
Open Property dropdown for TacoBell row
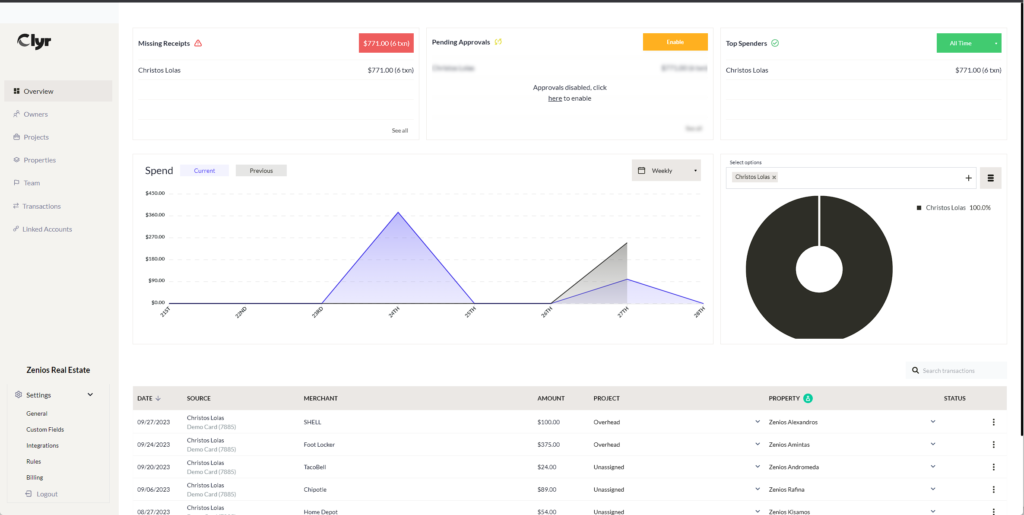[933, 467]
